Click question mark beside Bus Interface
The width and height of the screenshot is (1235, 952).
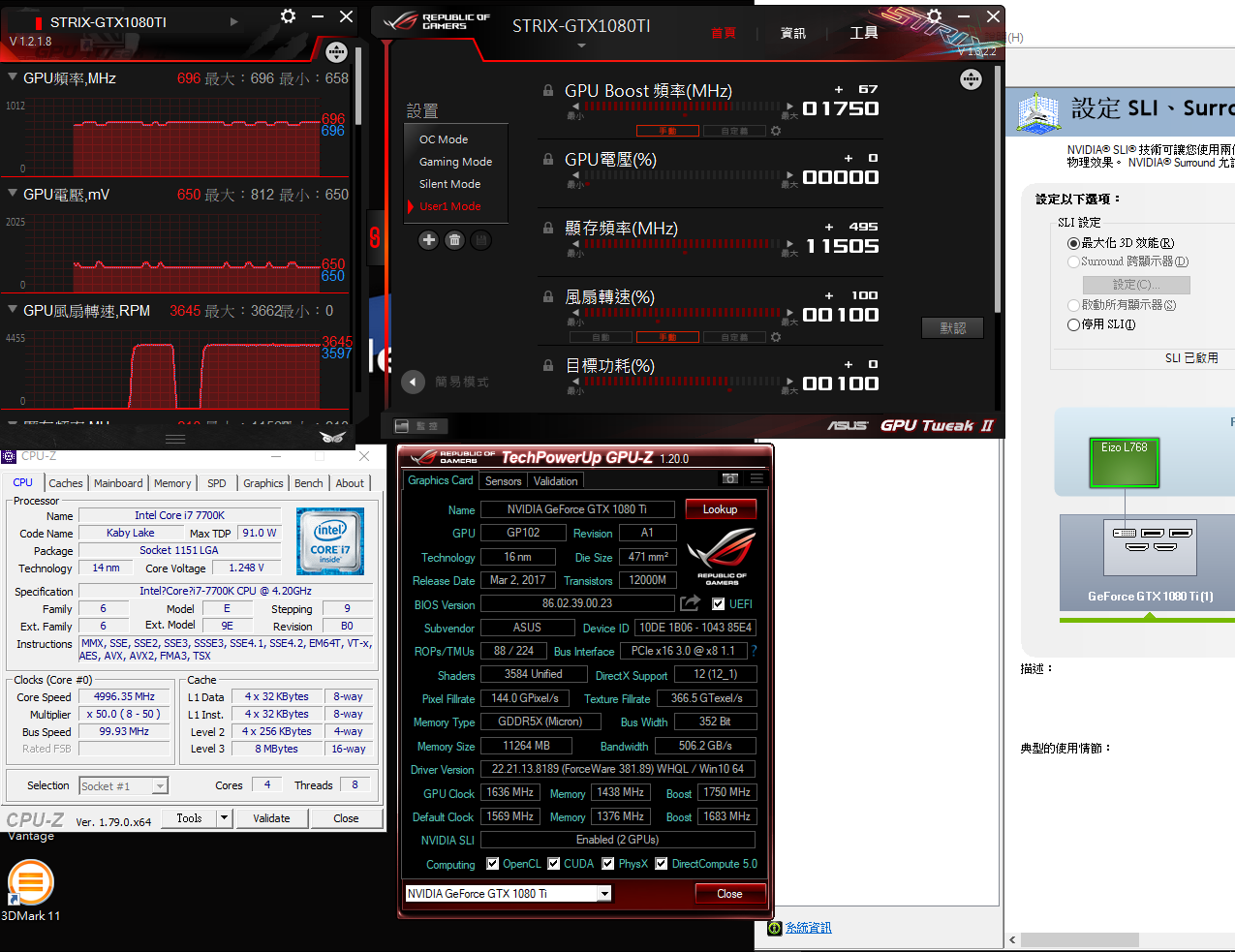[x=755, y=651]
